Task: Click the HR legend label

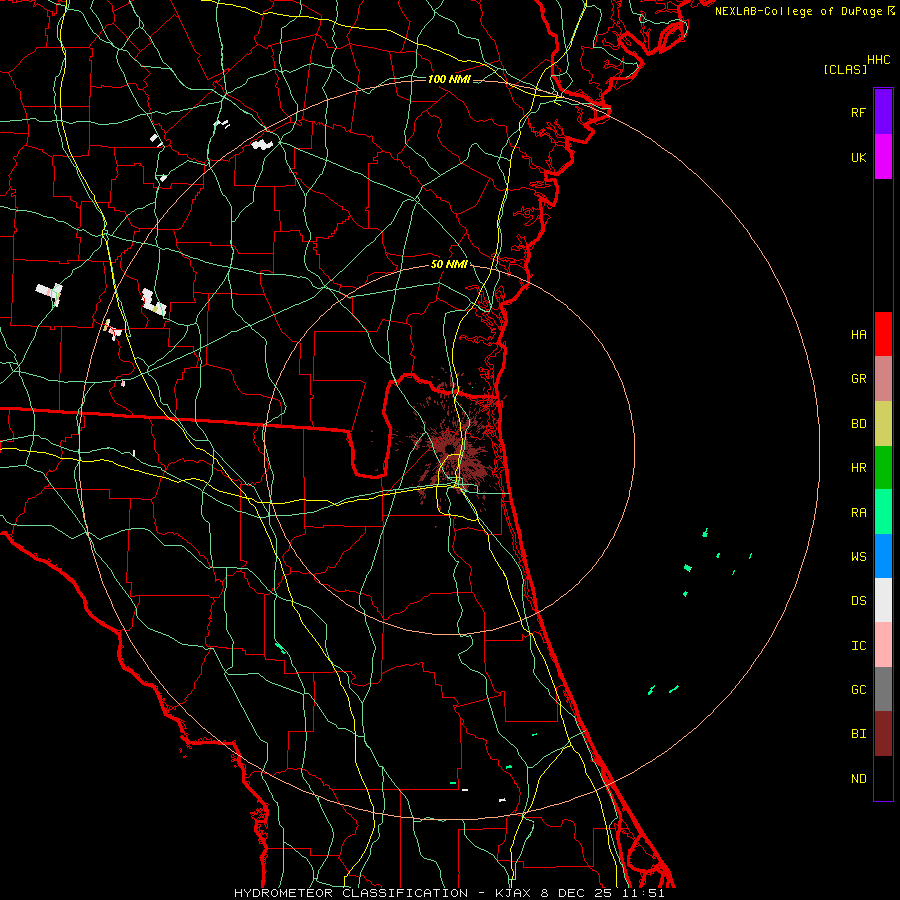Action: [x=858, y=468]
